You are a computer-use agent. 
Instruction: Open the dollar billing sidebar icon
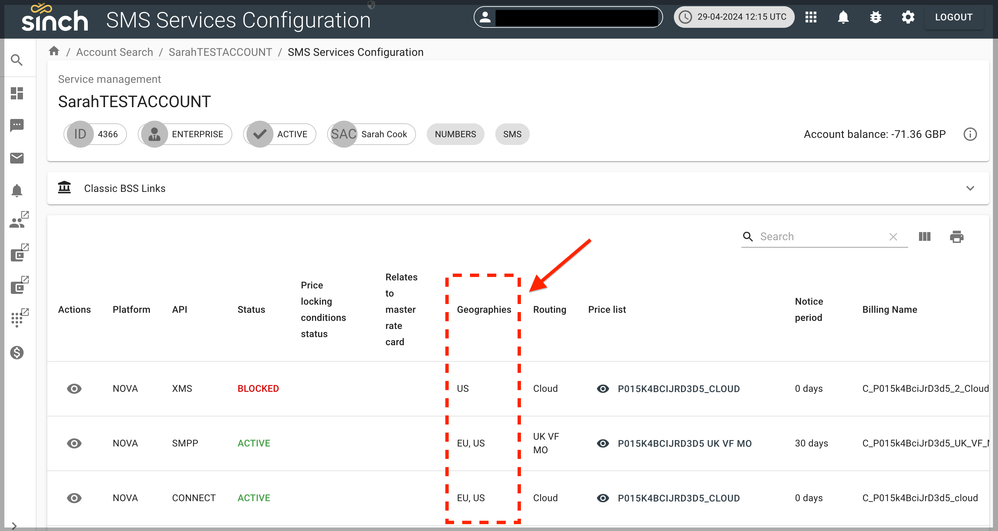(17, 352)
